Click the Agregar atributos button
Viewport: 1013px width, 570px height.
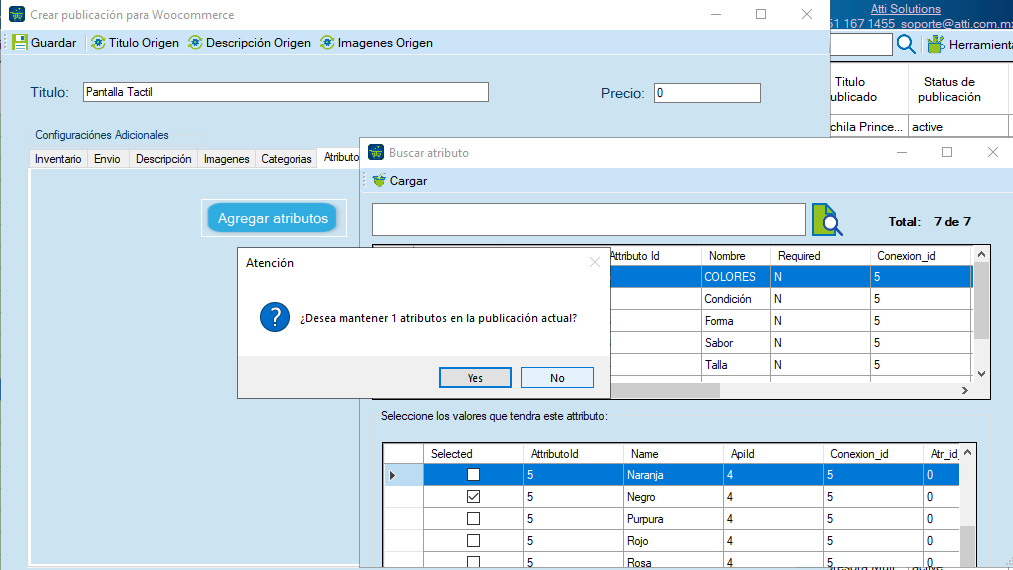(x=273, y=218)
